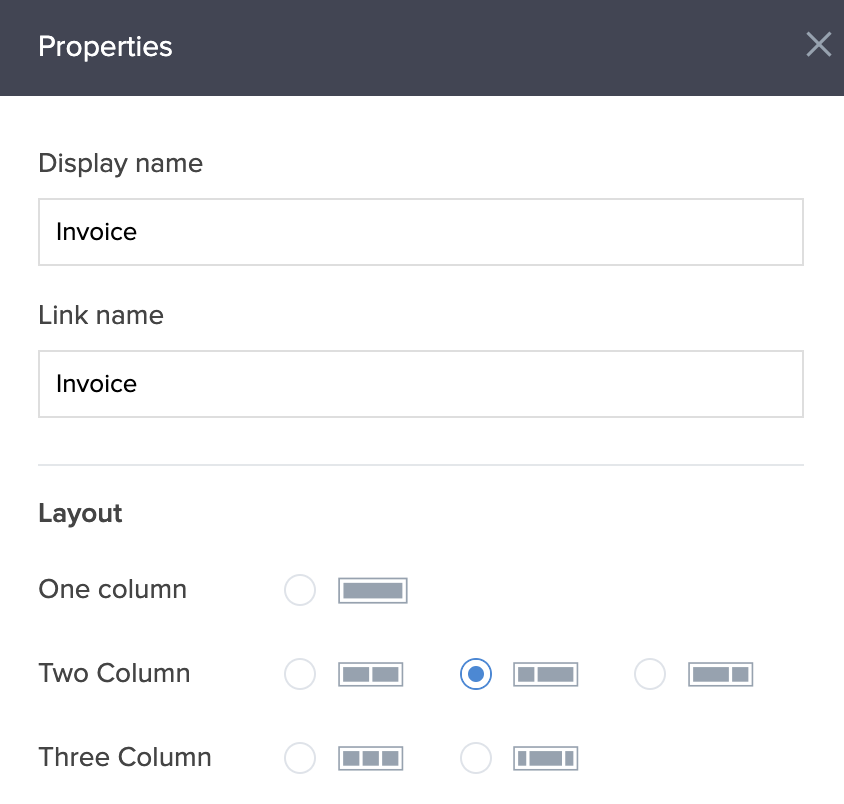This screenshot has height=804, width=844.
Task: Choose the wide-center Three Column radio button
Action: pos(476,758)
